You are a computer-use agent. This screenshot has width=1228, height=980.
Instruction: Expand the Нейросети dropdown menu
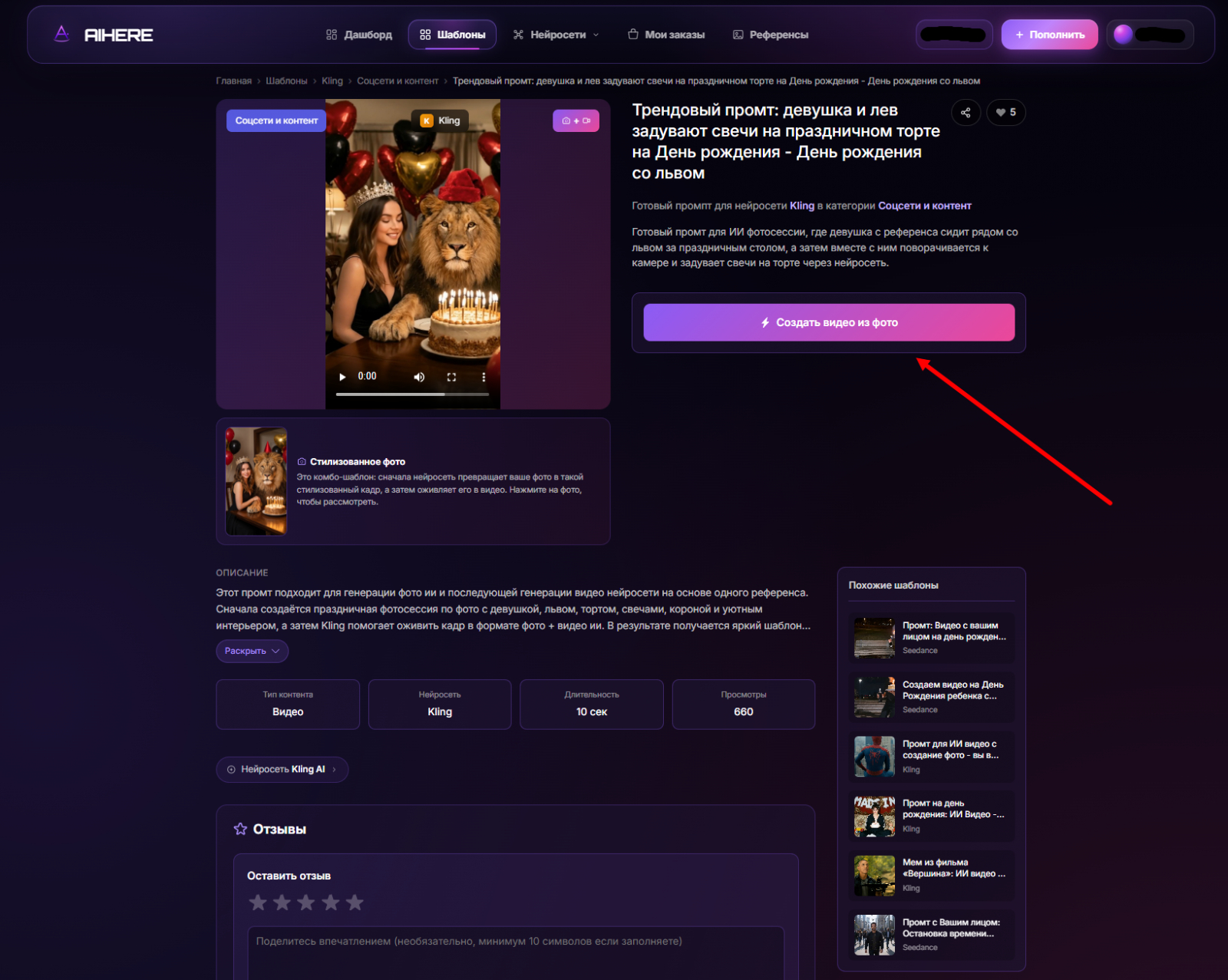[556, 35]
